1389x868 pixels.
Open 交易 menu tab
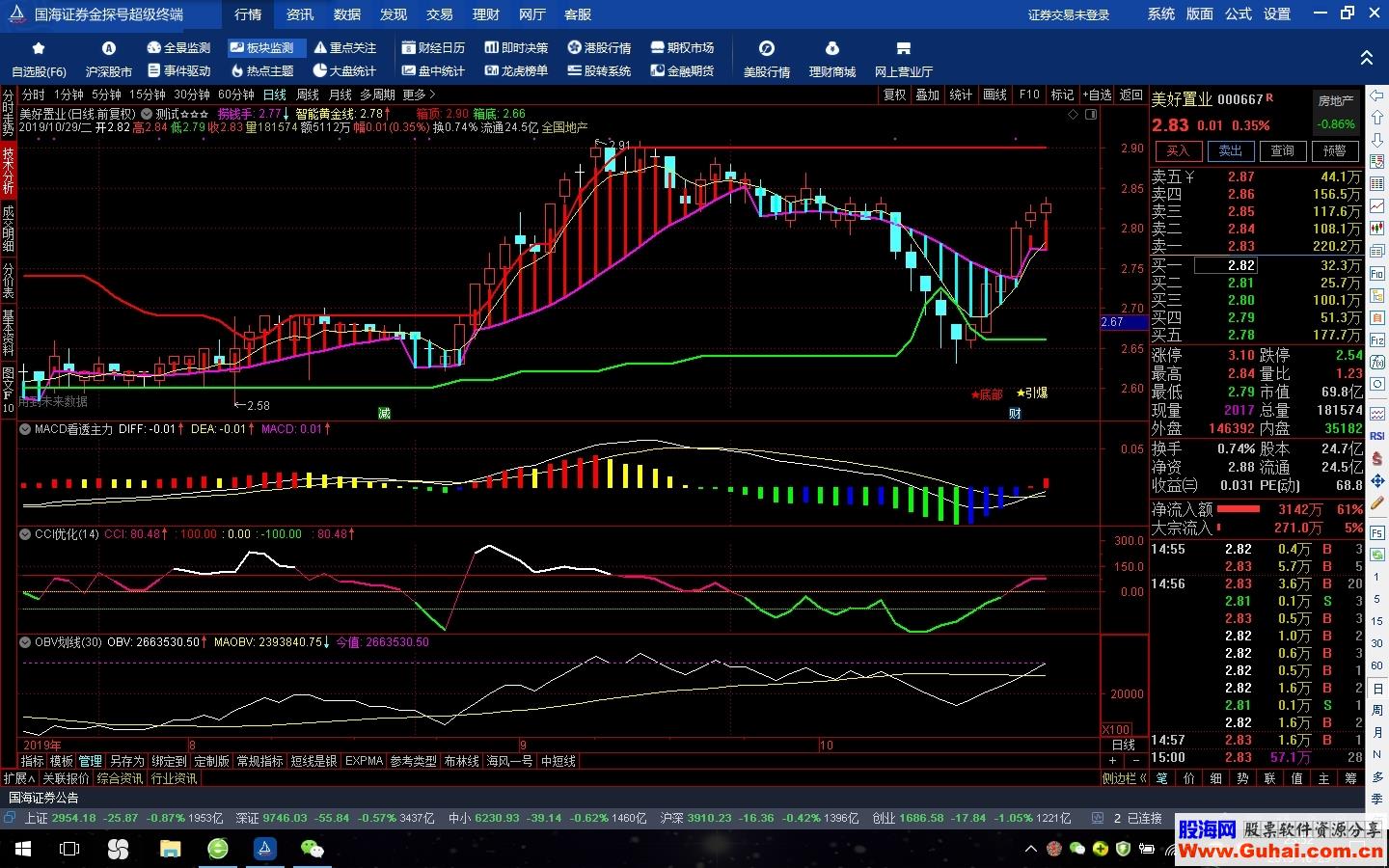(440, 14)
